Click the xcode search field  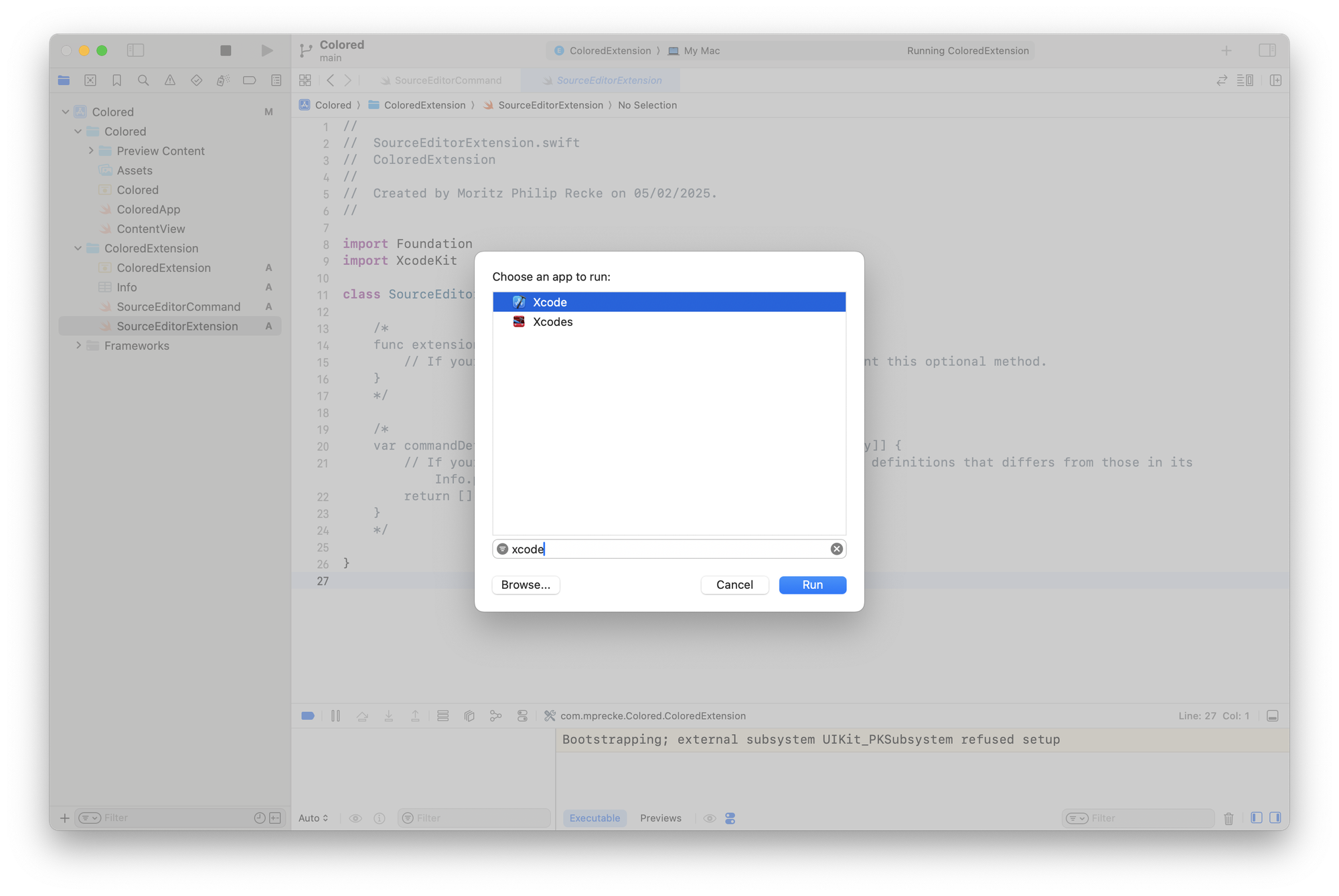(669, 549)
